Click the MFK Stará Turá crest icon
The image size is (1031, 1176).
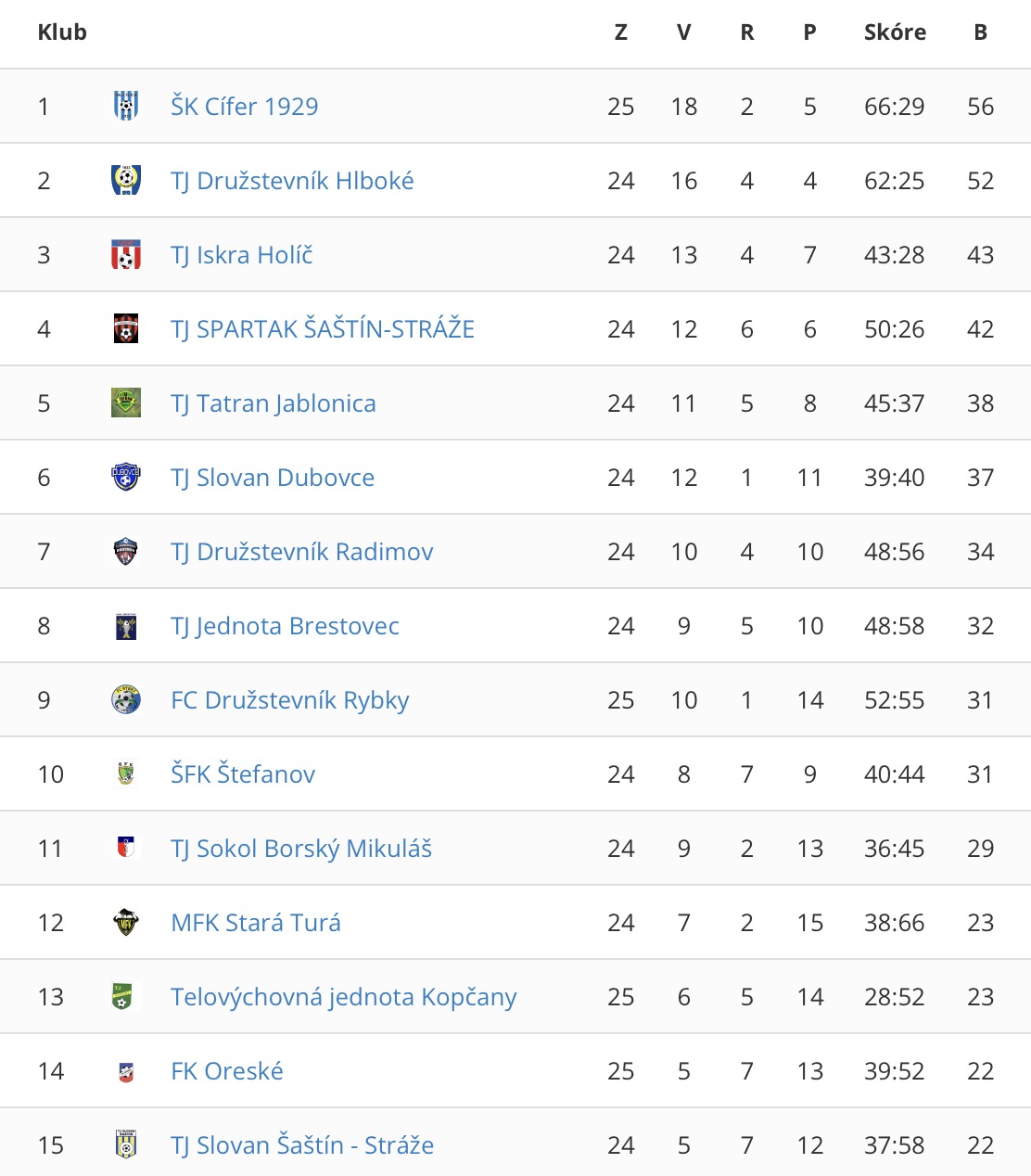[x=126, y=922]
